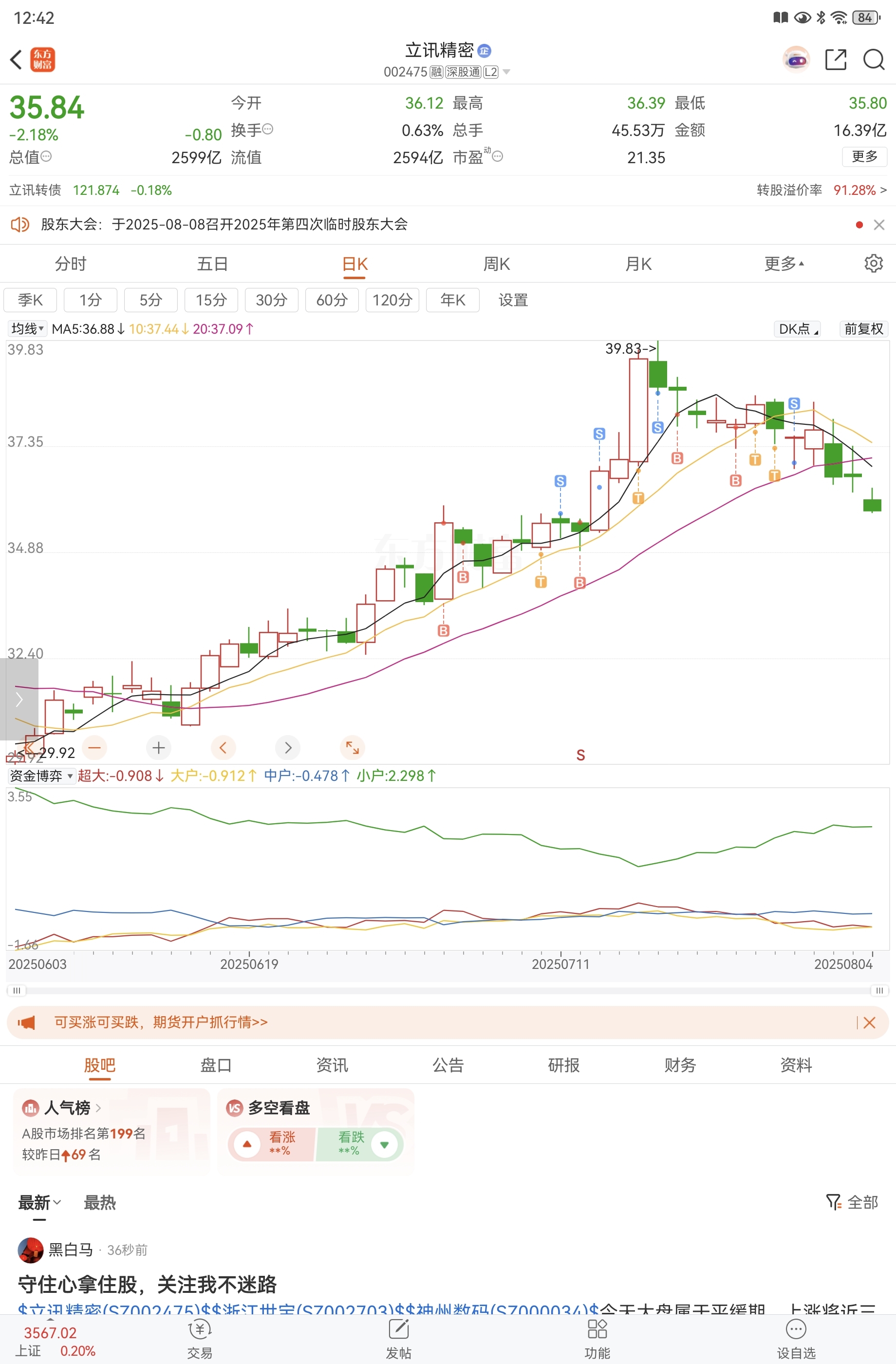
Task: Switch to 分时 chart tab
Action: point(71,264)
